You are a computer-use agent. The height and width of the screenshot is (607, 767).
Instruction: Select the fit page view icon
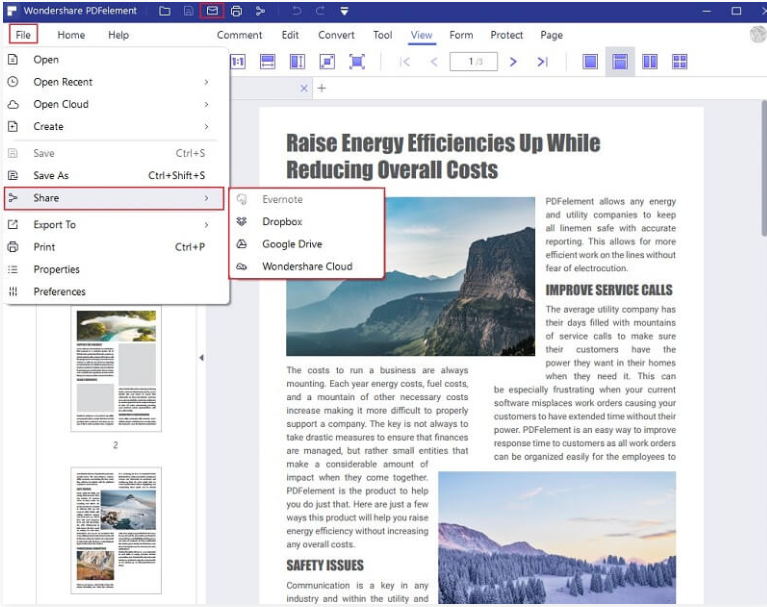click(327, 62)
